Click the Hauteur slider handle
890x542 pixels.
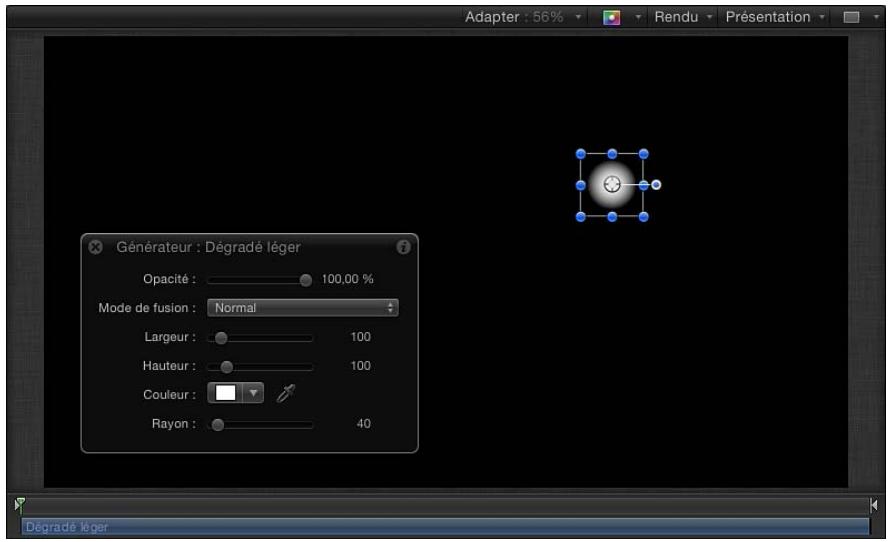pos(226,367)
